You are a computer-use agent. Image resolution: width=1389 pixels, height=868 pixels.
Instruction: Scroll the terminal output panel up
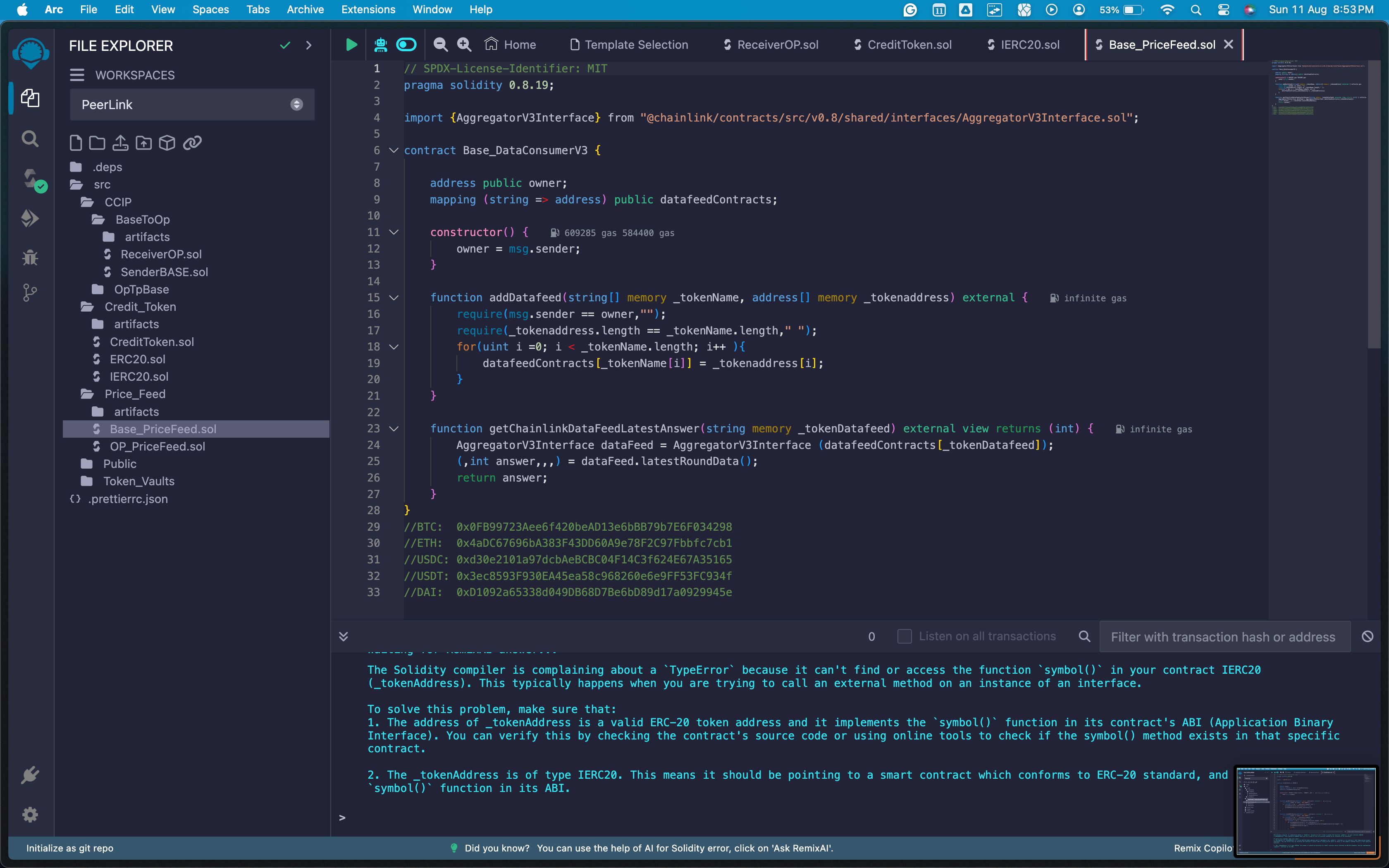pyautogui.click(x=343, y=636)
